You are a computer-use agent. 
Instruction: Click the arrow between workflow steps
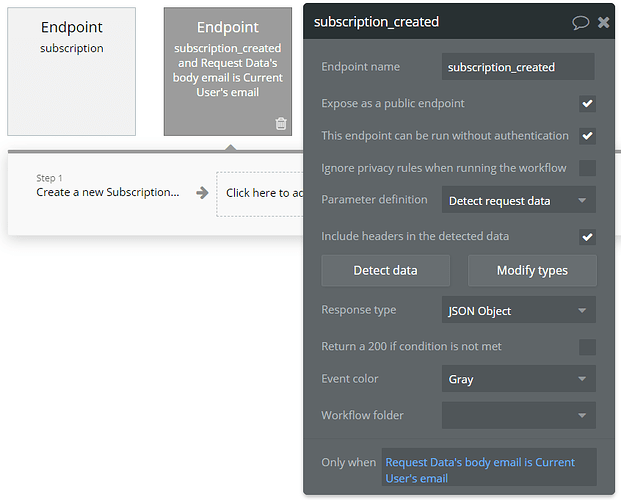coord(202,193)
